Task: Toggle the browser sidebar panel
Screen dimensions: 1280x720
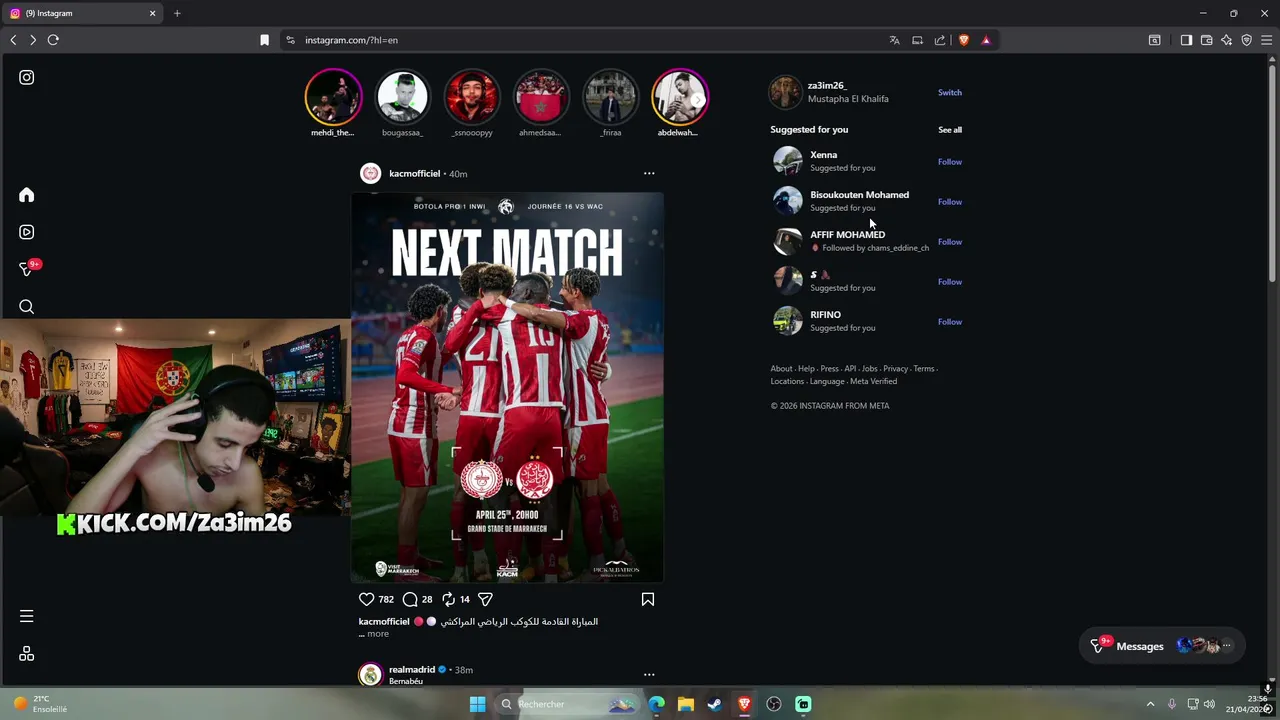Action: [x=1186, y=40]
